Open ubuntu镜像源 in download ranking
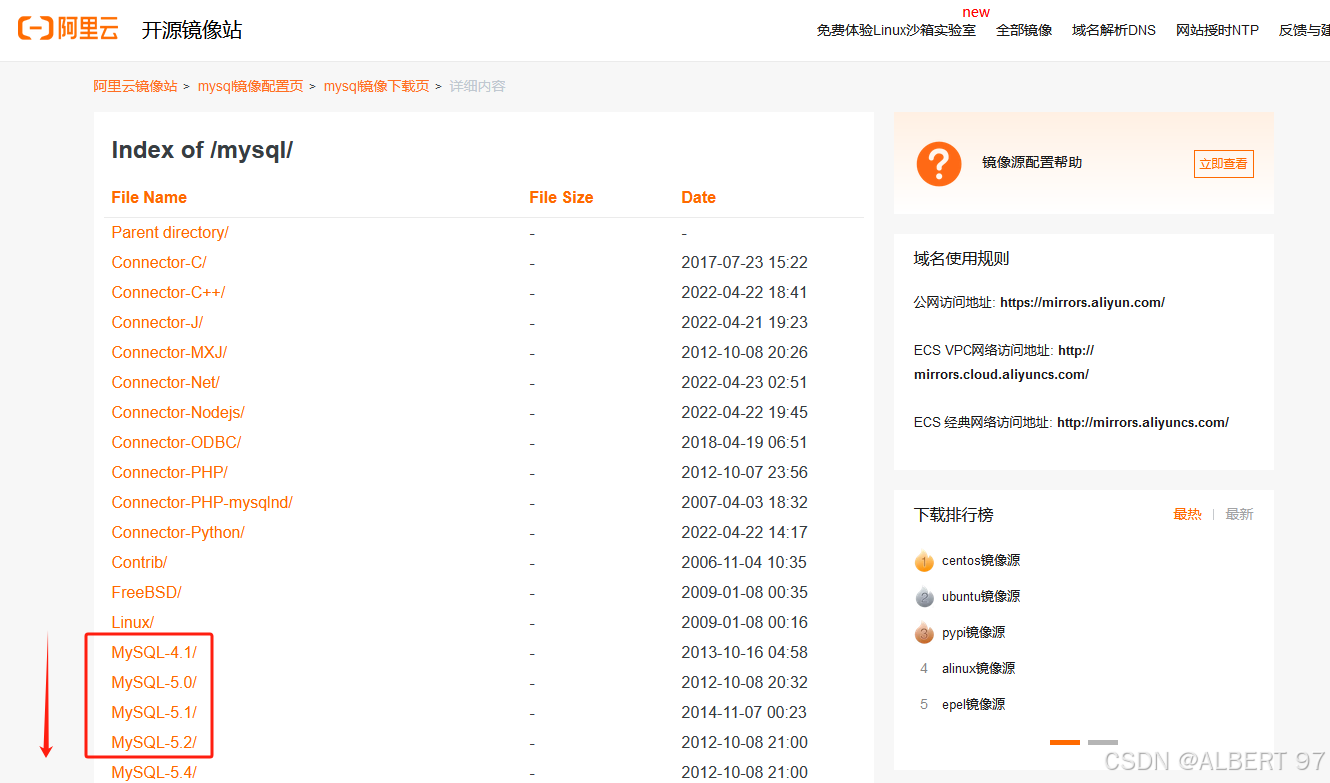The image size is (1330, 783). [x=981, y=596]
